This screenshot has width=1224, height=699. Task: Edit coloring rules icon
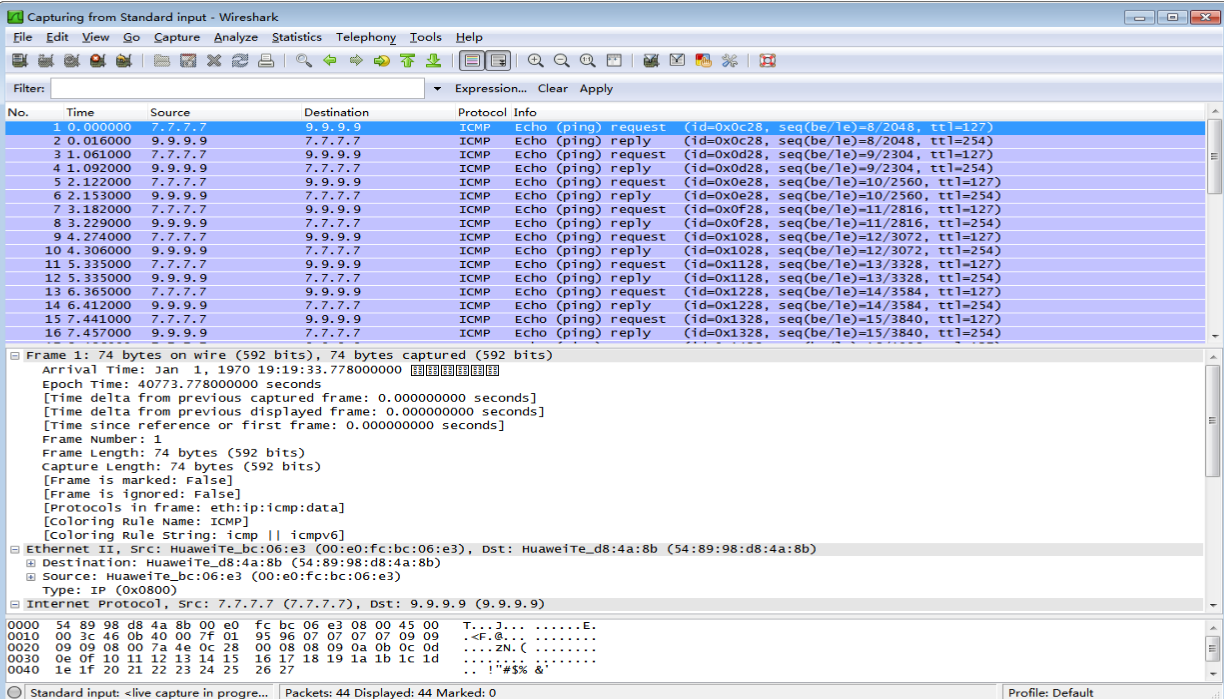(704, 61)
